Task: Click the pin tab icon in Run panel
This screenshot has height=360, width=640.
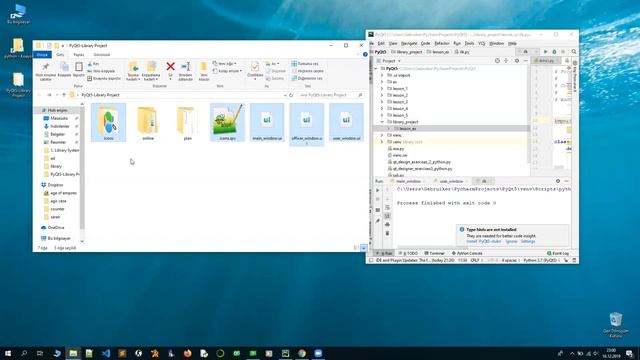Action: click(378, 221)
